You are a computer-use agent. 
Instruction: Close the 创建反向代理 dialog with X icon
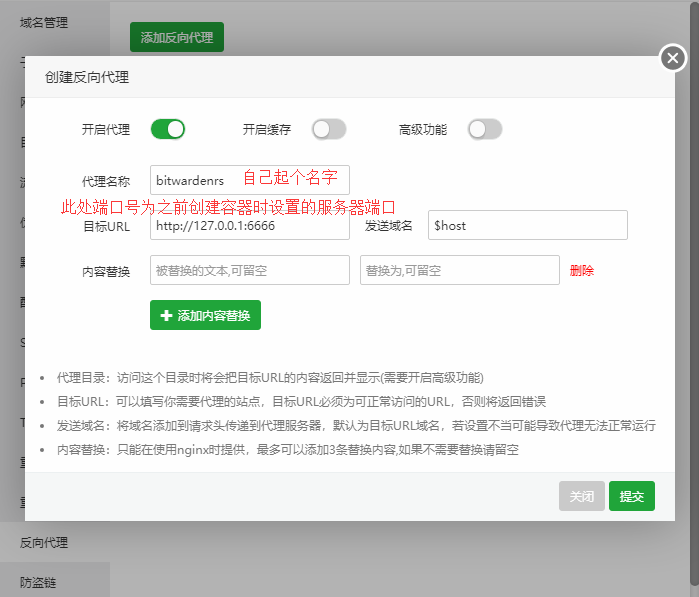click(674, 59)
